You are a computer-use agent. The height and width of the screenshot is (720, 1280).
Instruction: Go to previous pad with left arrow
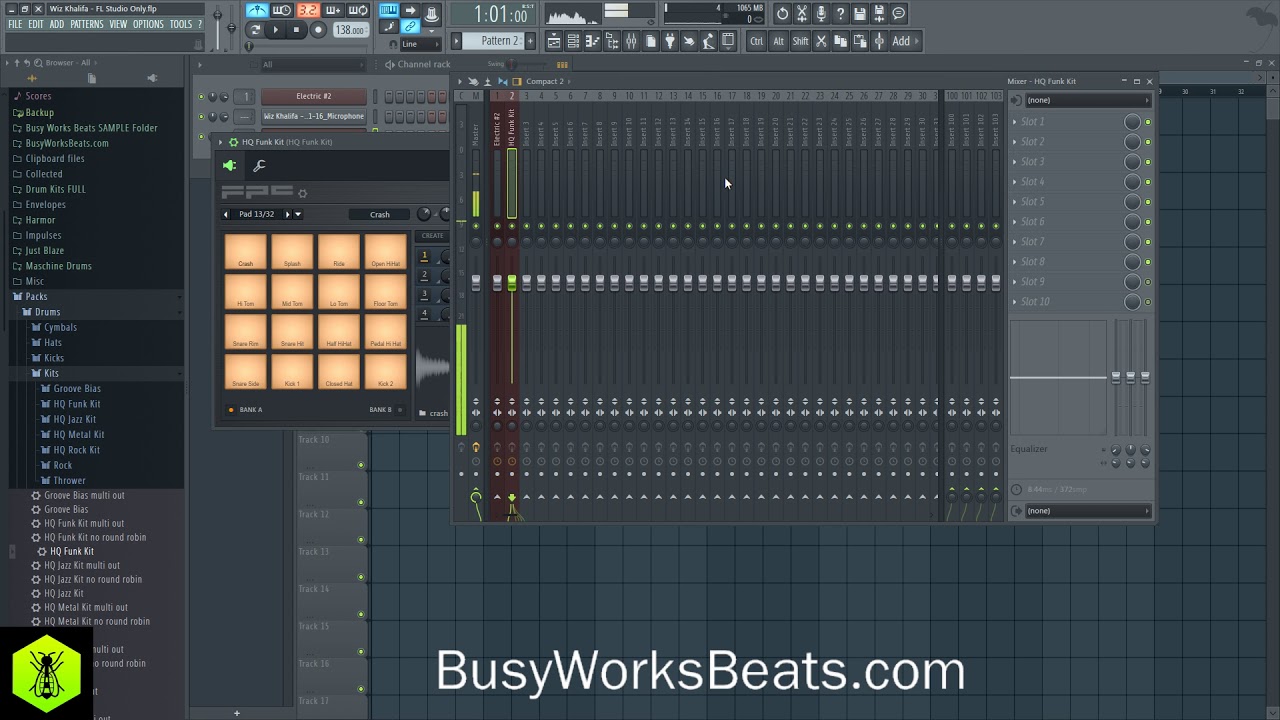226,214
